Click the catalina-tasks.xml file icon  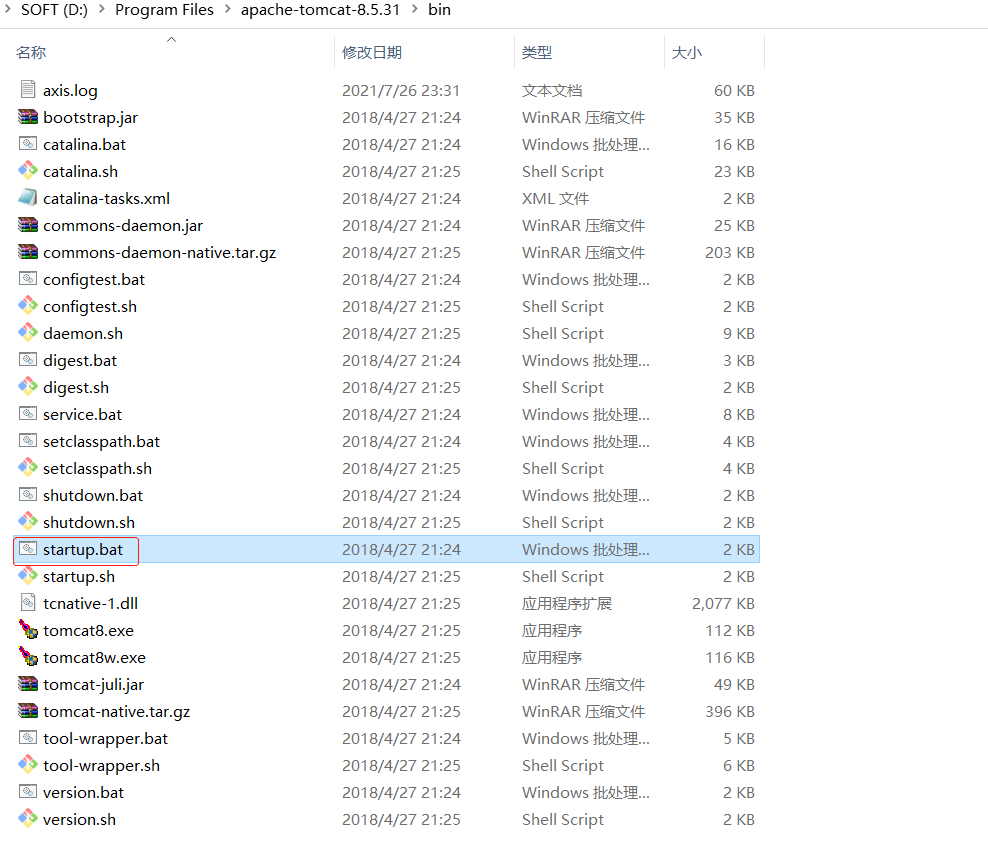[28, 197]
